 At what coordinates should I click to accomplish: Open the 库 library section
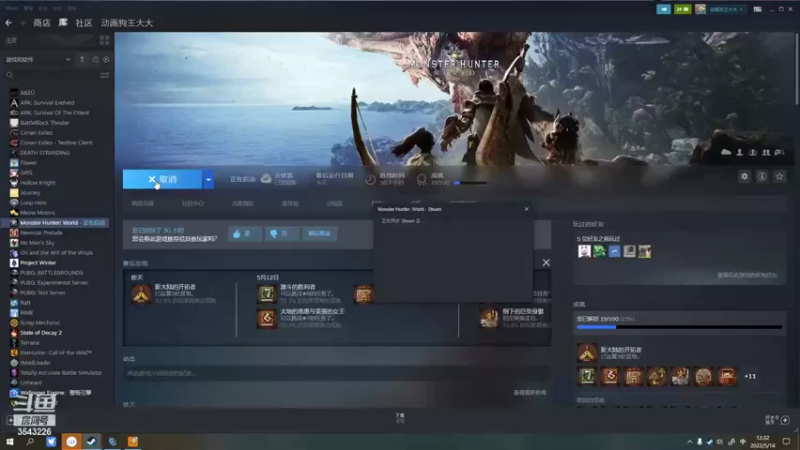click(x=63, y=23)
